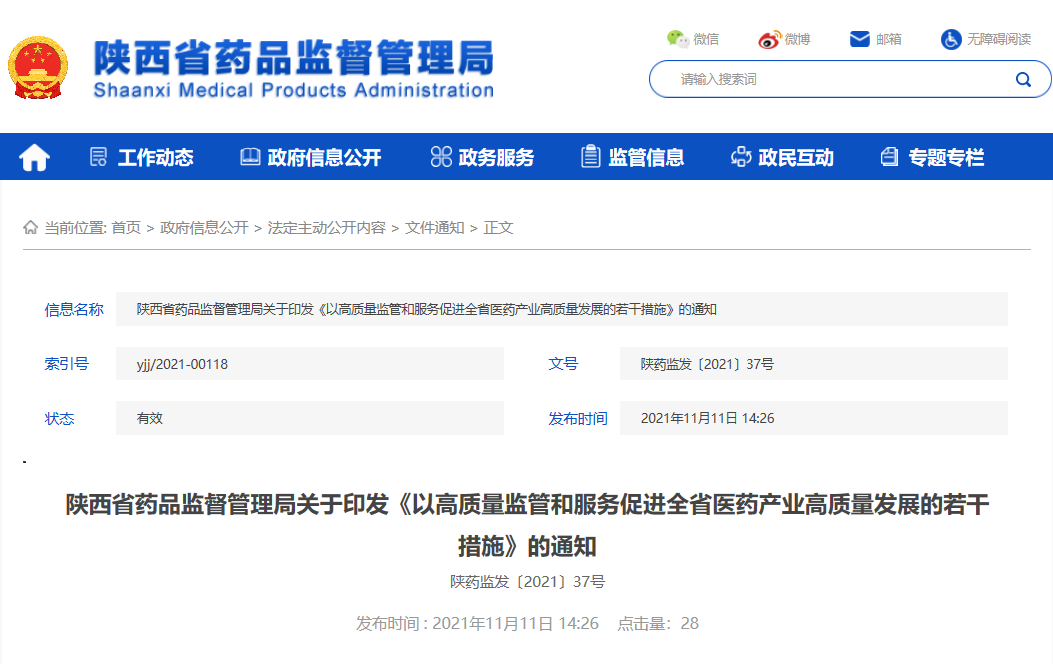Click the bold article headline

(527, 526)
